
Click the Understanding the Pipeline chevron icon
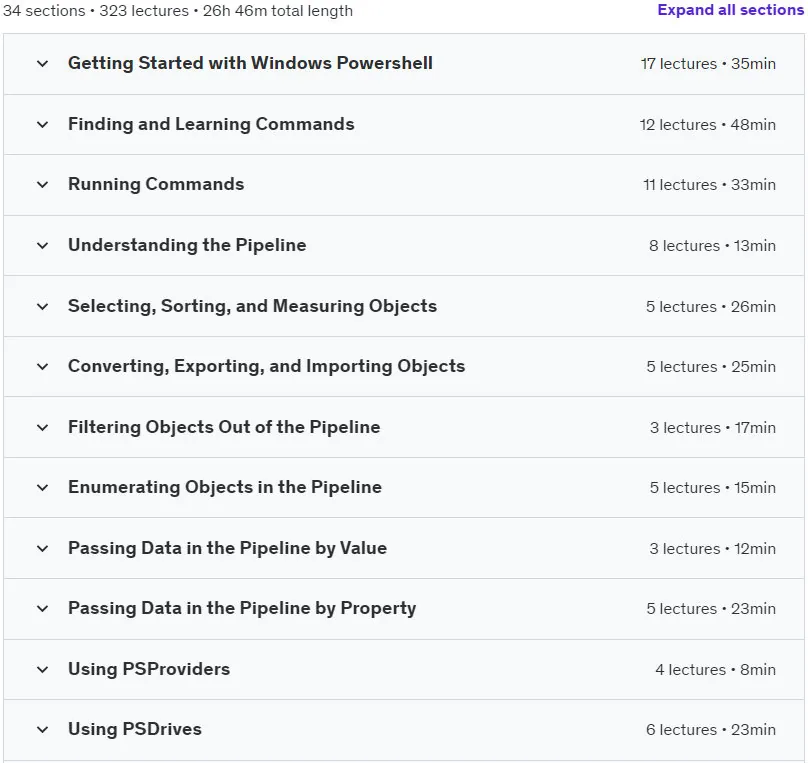point(43,246)
